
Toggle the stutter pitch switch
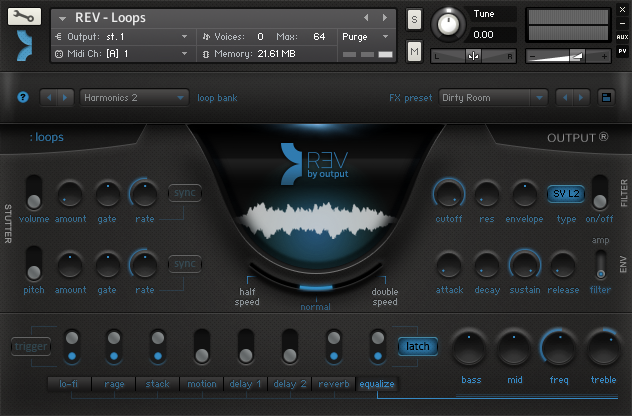coord(34,264)
